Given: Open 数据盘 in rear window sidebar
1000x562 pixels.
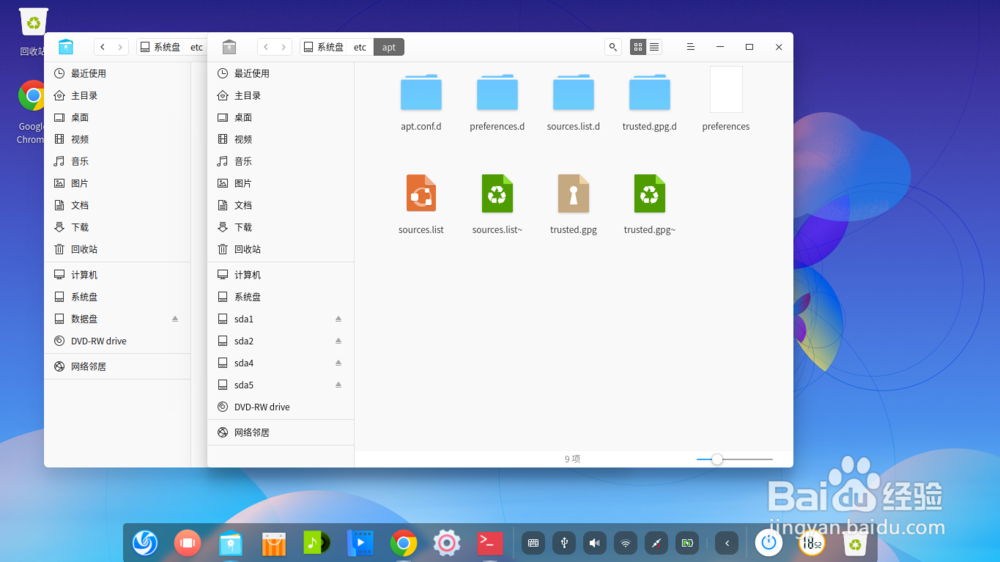Looking at the screenshot, I should pos(117,319).
